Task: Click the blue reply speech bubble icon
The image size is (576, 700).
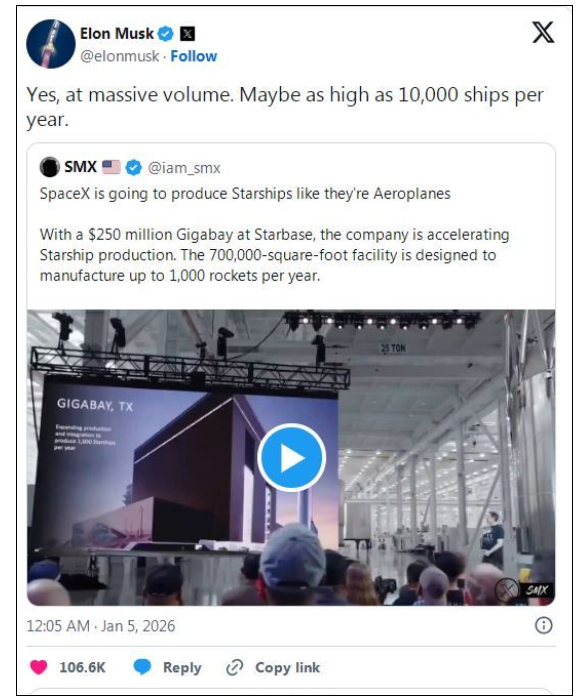Action: click(x=142, y=667)
